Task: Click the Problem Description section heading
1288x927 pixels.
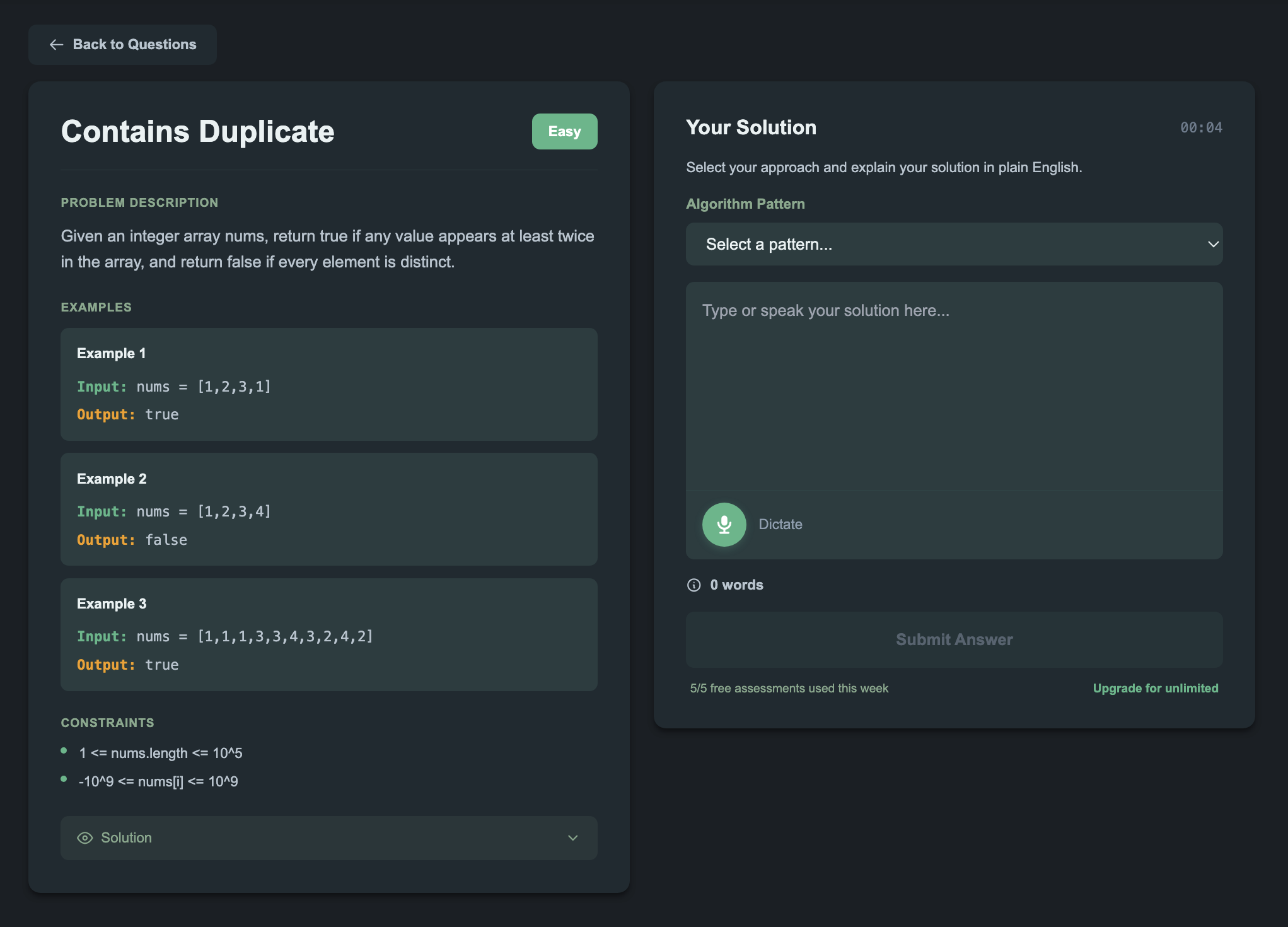Action: tap(139, 202)
